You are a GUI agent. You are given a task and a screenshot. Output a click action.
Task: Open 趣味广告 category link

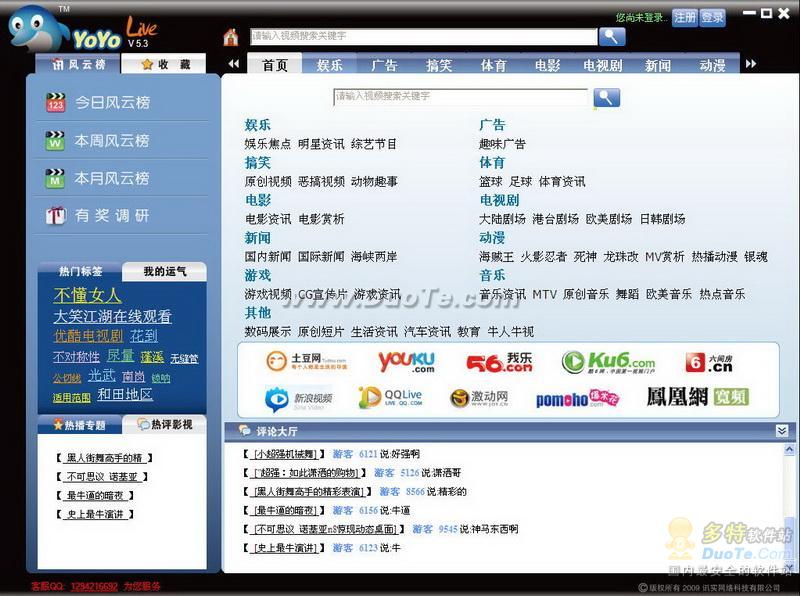click(502, 144)
